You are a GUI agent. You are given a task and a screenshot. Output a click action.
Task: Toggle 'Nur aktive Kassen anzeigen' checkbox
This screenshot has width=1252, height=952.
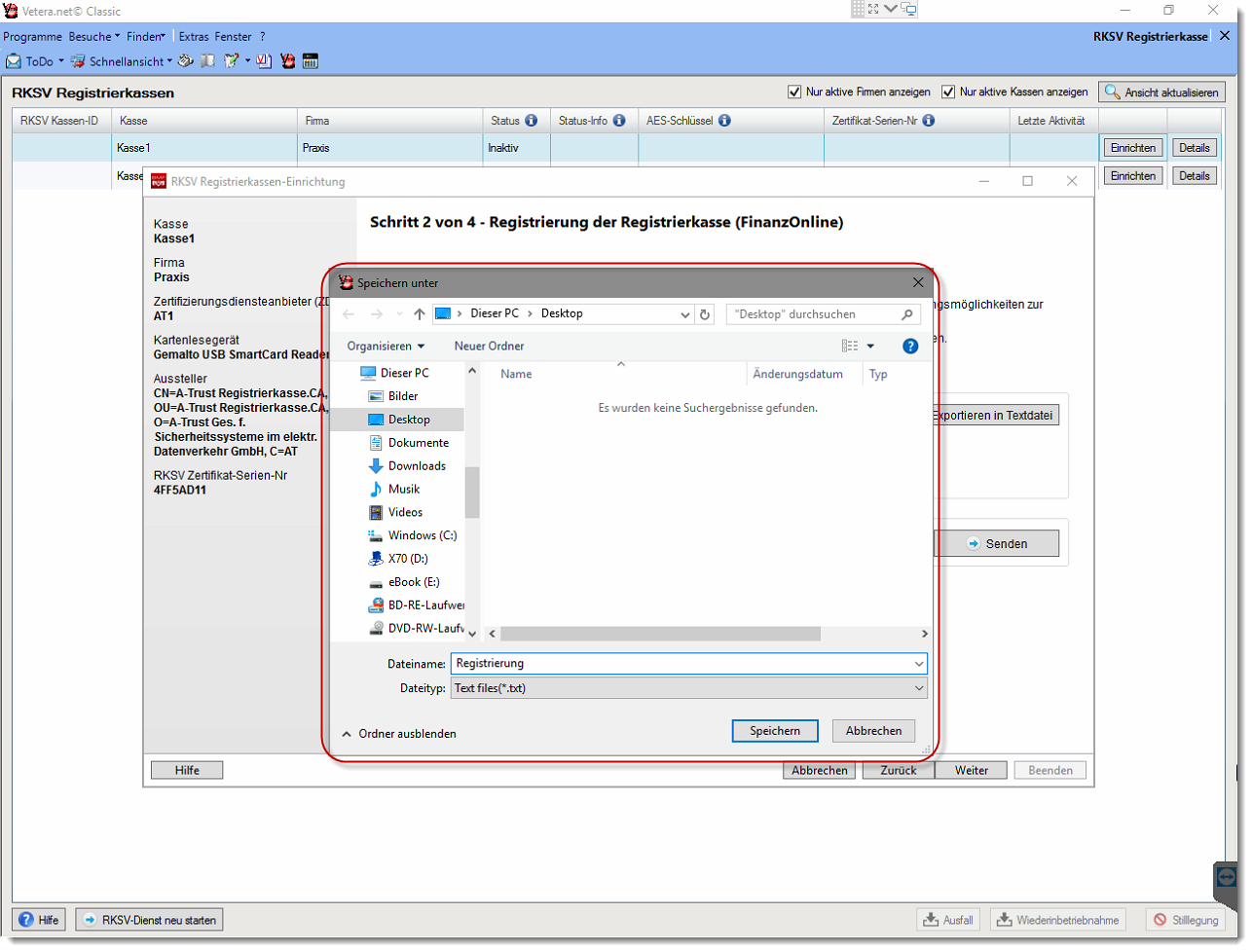(x=948, y=92)
